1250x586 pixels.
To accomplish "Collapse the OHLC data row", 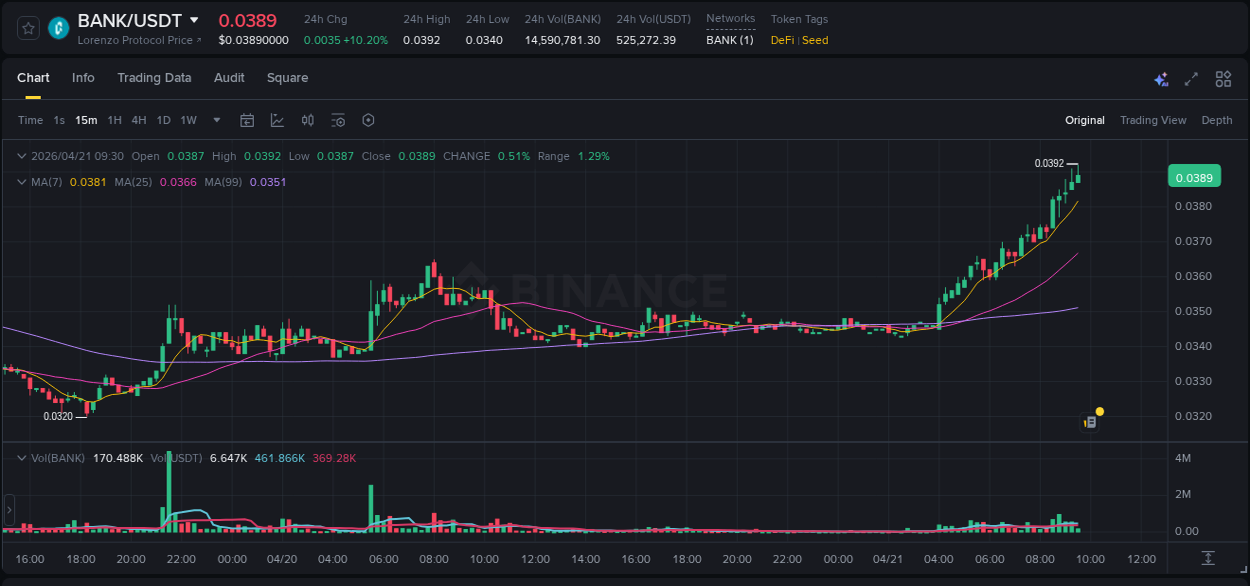I will (x=22, y=156).
